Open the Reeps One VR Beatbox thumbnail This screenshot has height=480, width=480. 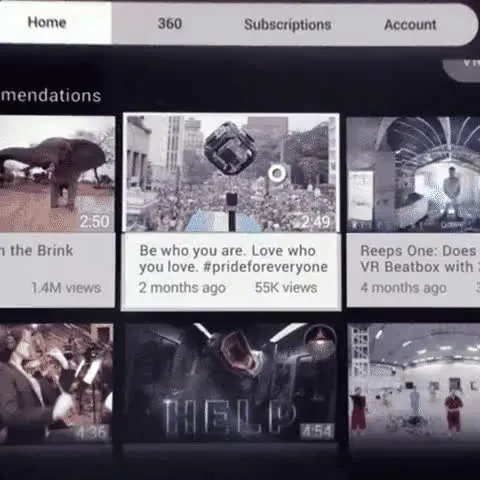click(x=413, y=174)
